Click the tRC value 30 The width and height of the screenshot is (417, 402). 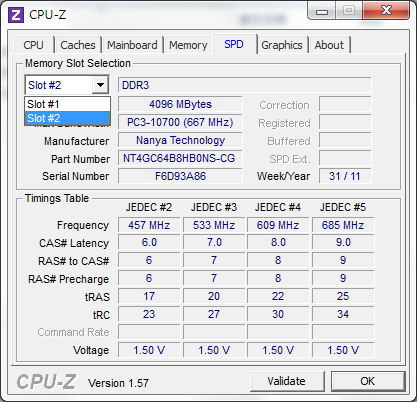click(278, 314)
